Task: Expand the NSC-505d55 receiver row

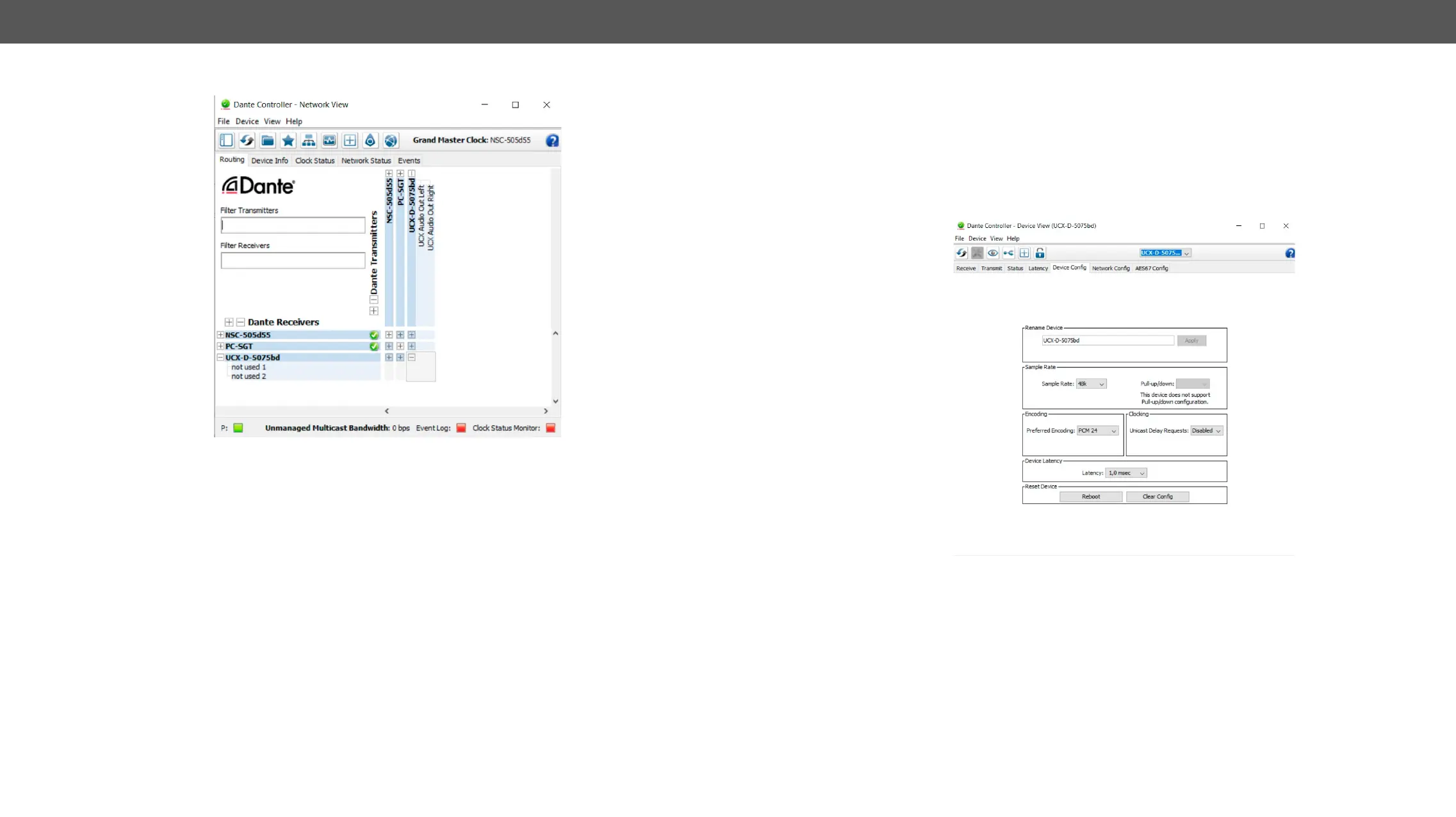Action: [220, 335]
